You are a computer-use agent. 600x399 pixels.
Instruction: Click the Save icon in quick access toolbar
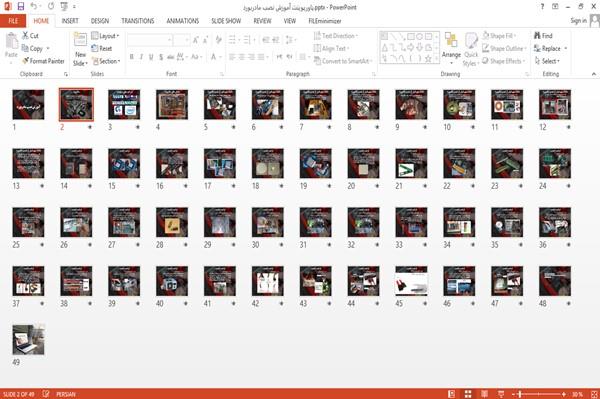click(21, 7)
